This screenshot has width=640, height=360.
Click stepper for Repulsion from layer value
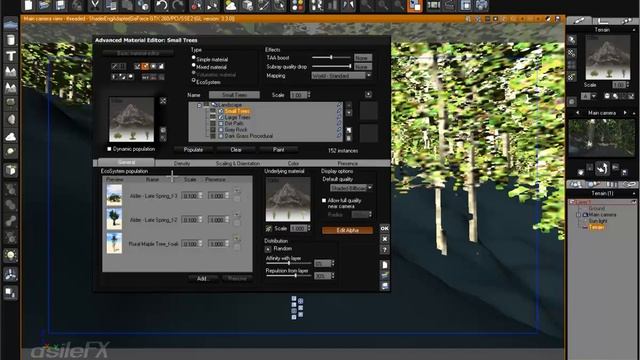click(x=333, y=276)
